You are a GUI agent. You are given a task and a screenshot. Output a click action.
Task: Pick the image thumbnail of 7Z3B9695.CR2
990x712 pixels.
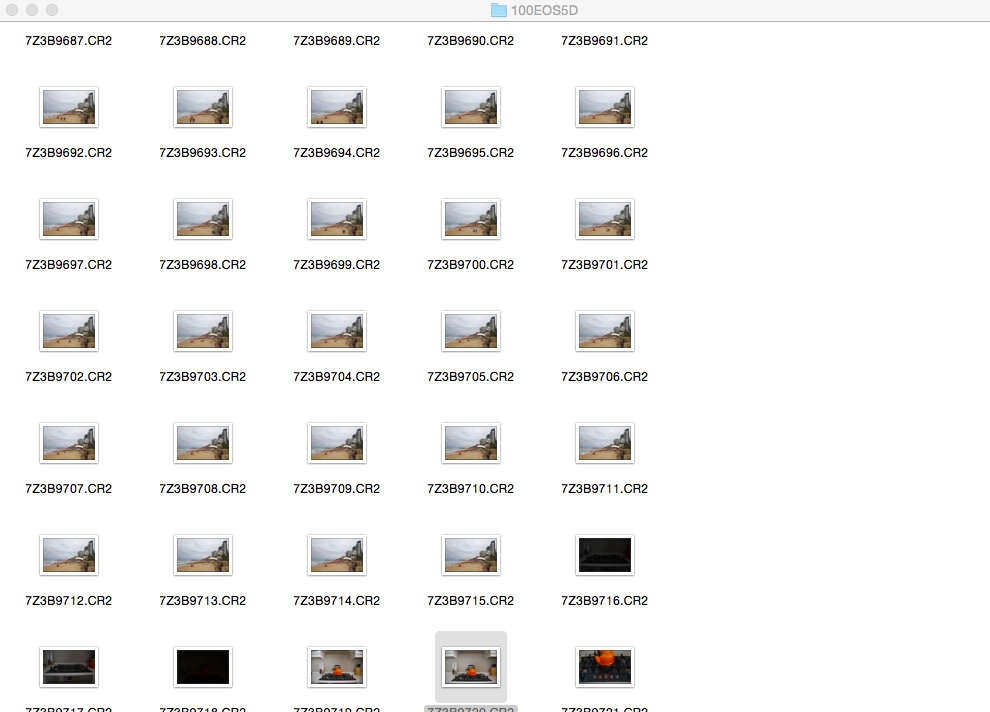click(x=470, y=107)
